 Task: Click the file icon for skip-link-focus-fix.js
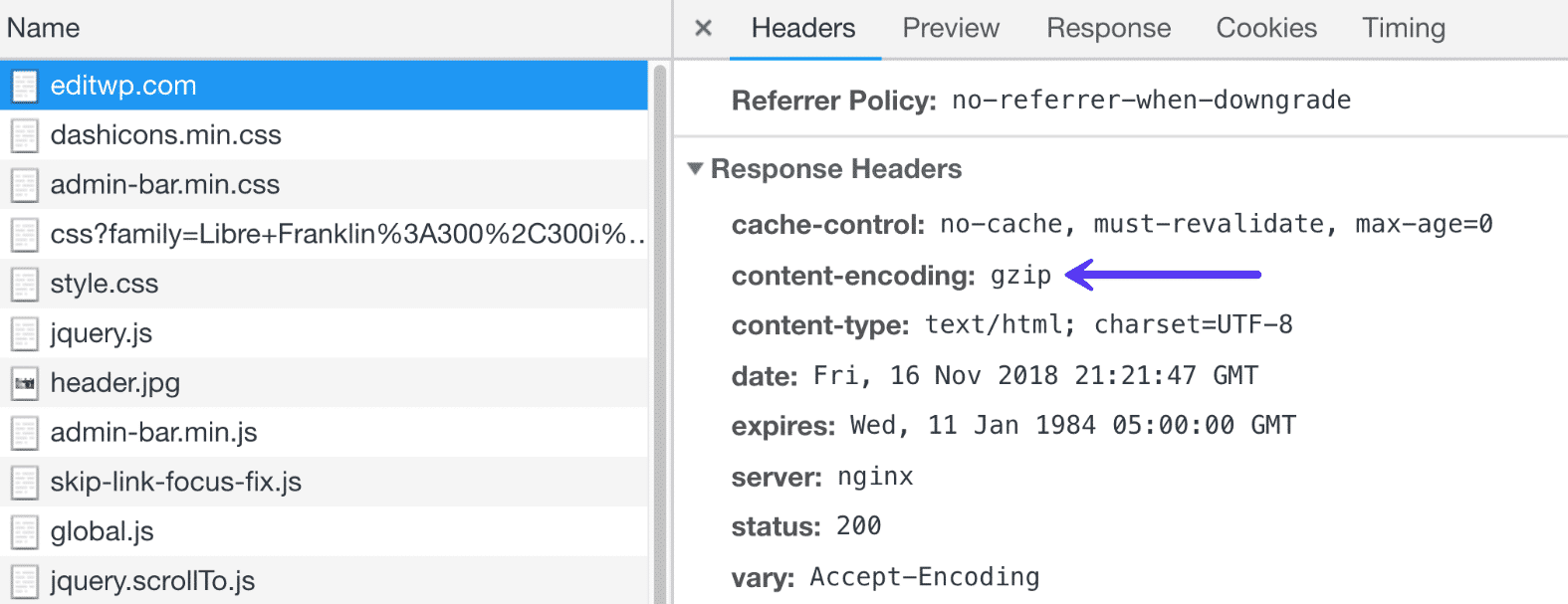tap(25, 482)
